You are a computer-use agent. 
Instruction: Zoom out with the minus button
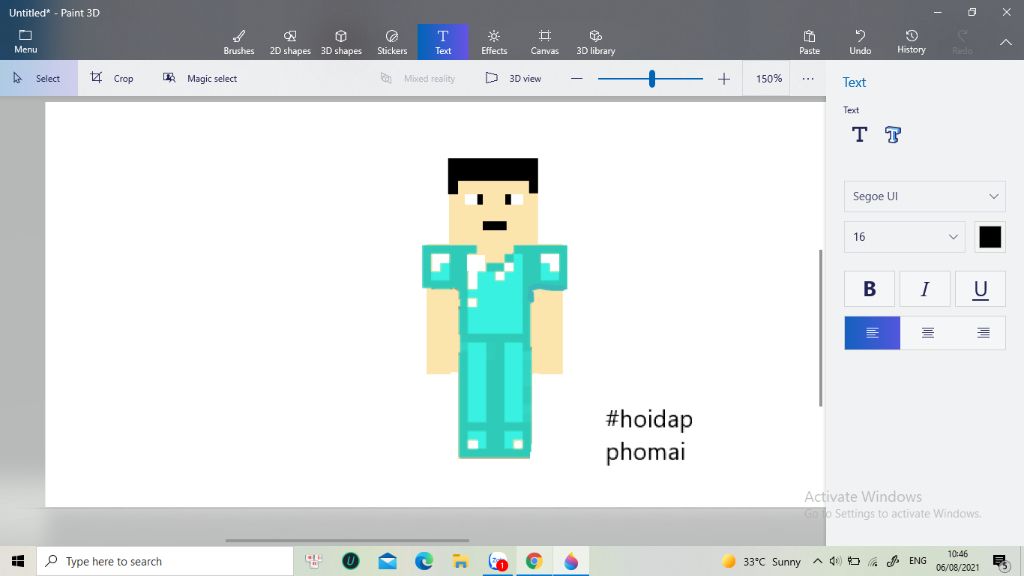(x=576, y=78)
